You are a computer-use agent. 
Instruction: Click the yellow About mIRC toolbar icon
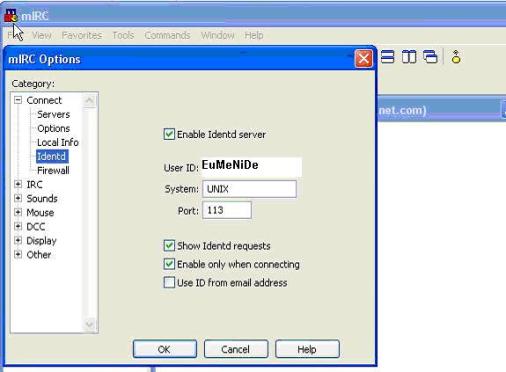point(456,57)
